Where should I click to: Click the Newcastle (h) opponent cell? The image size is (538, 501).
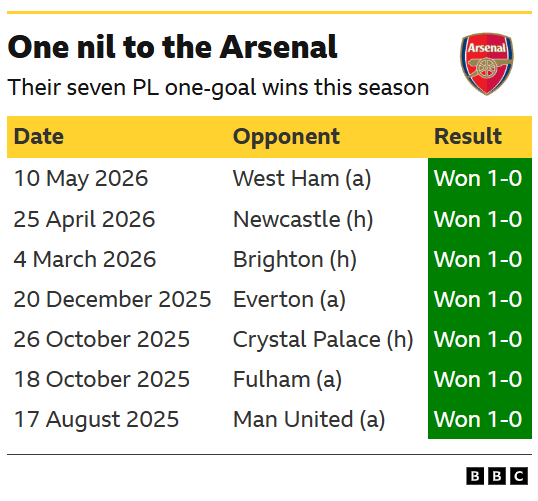(x=303, y=219)
